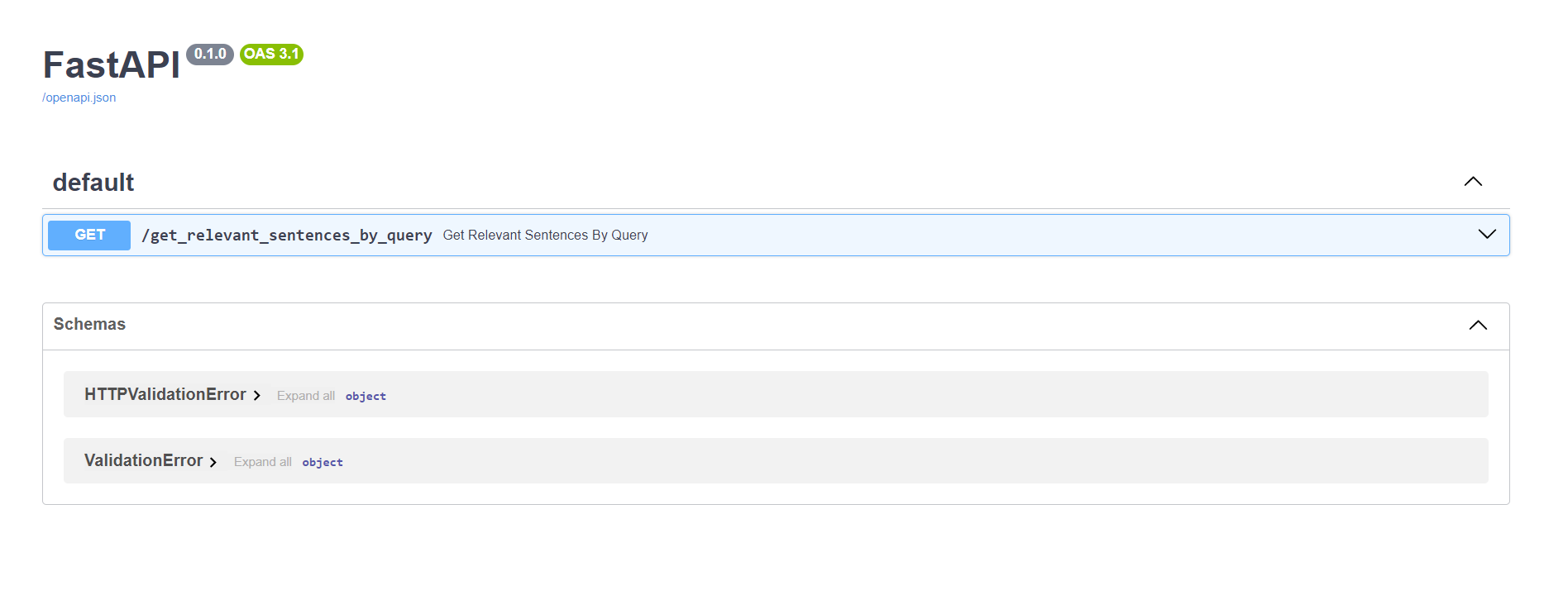Click the GET method badge
Image resolution: width=1568 pixels, height=595 pixels.
click(89, 236)
